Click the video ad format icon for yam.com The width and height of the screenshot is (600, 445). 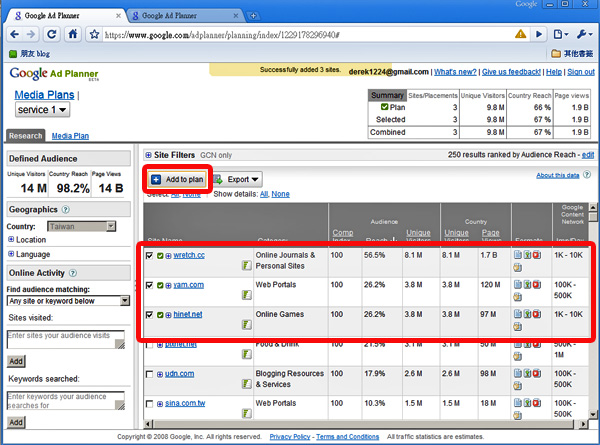click(537, 285)
